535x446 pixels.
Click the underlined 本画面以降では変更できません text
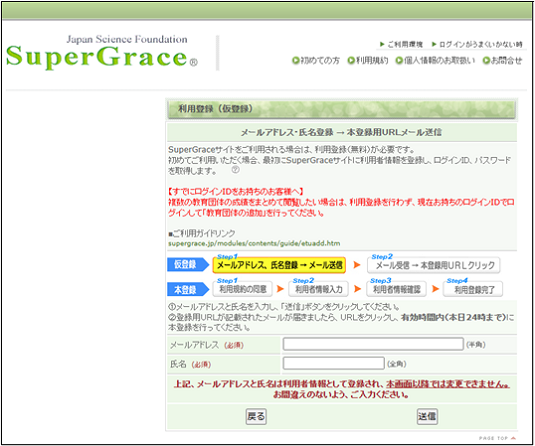pos(448,384)
